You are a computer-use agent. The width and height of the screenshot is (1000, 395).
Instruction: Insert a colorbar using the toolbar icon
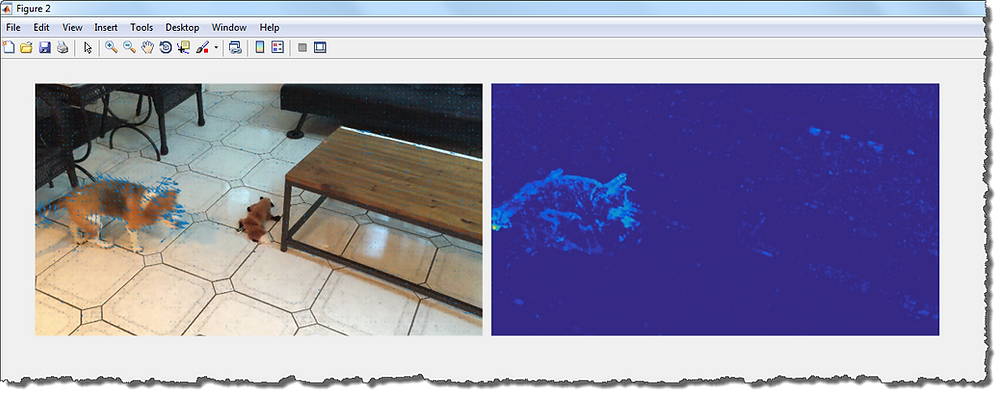point(260,47)
